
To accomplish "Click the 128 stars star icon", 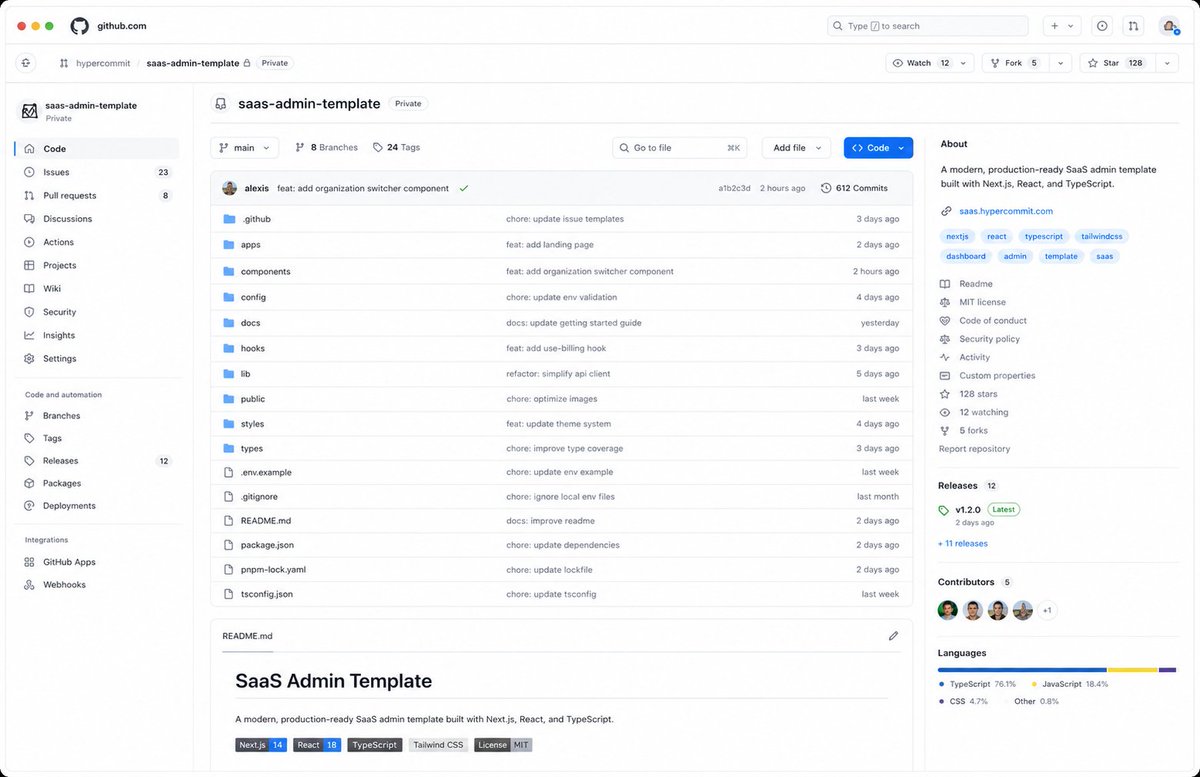I will 945,394.
